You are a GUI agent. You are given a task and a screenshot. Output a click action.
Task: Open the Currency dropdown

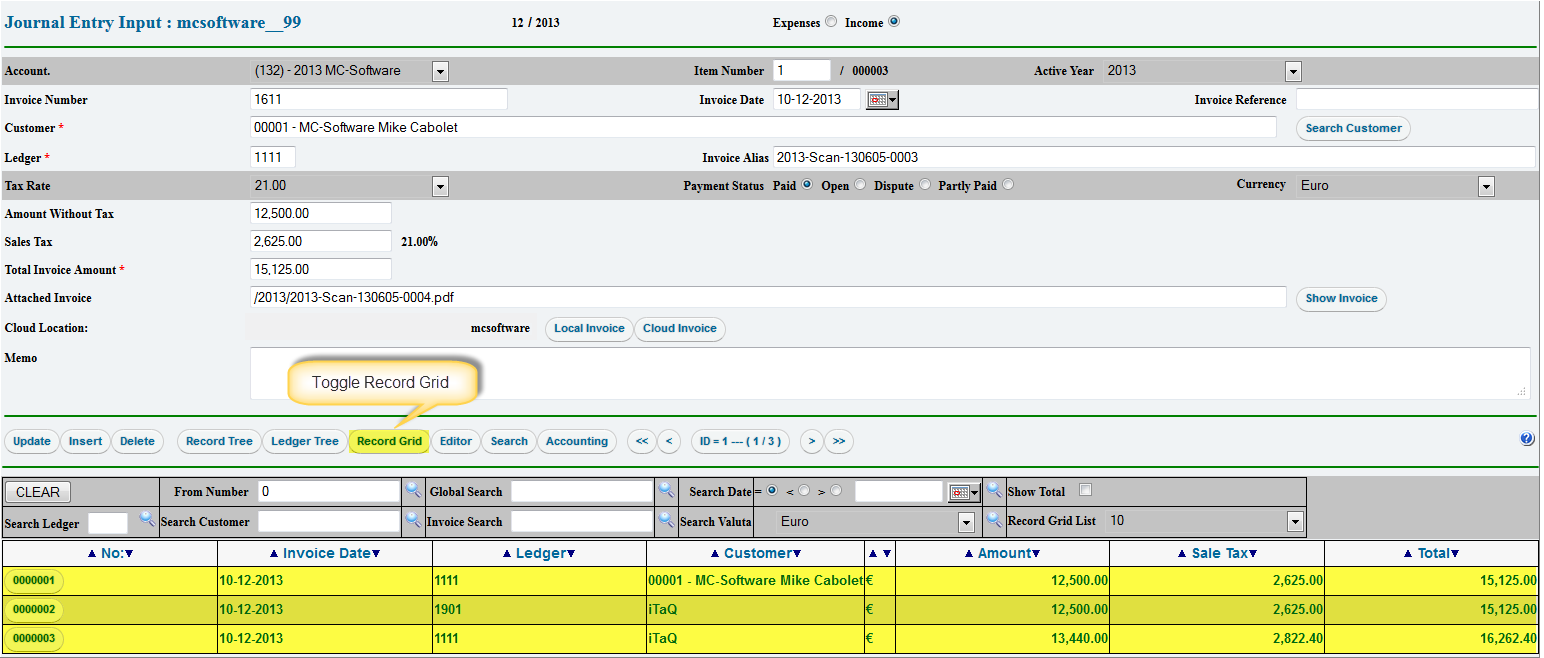click(1486, 187)
